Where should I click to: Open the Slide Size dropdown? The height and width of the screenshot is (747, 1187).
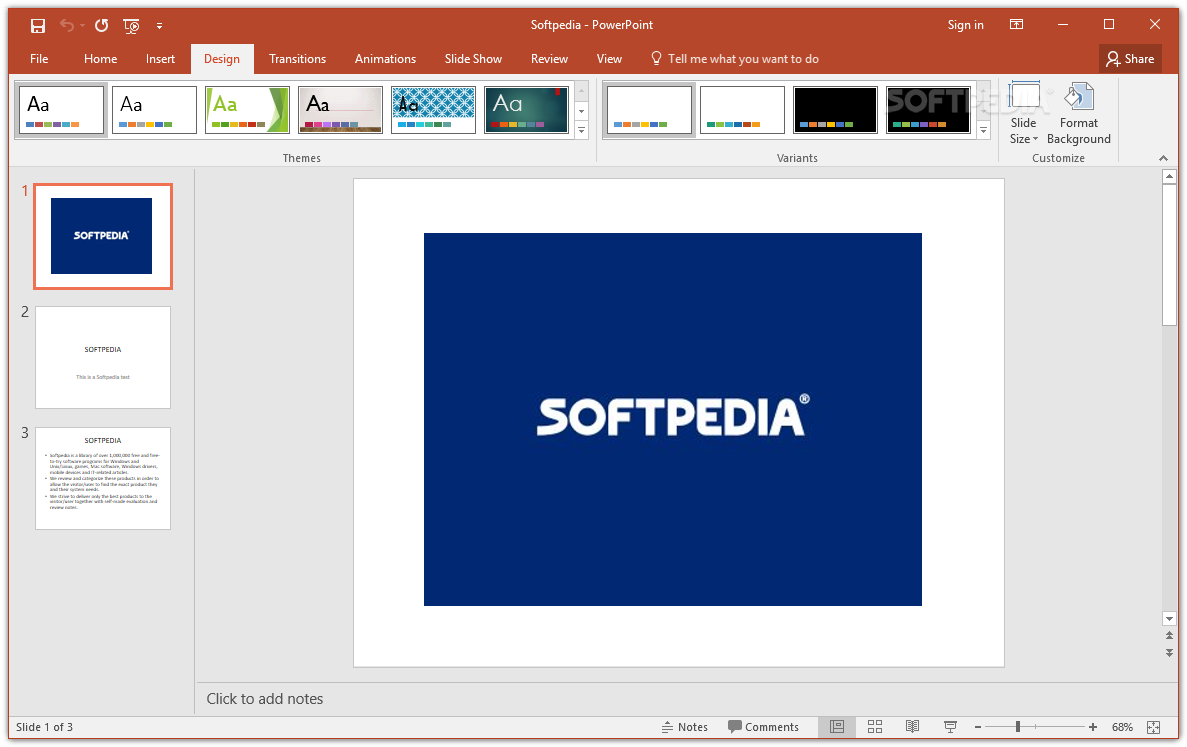(x=1023, y=114)
